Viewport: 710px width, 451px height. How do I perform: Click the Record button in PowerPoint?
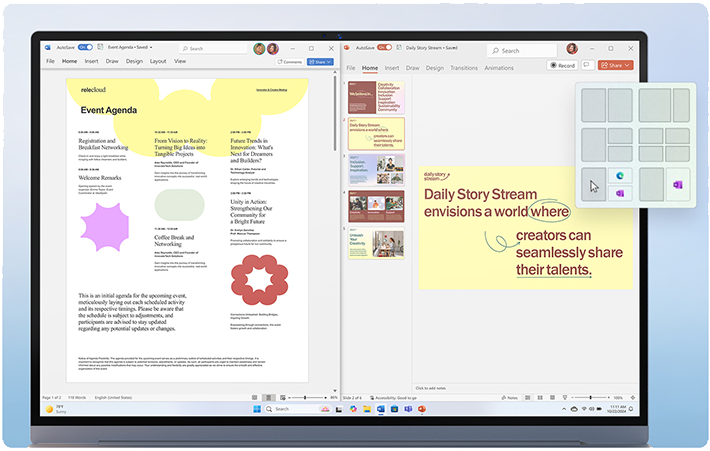562,65
